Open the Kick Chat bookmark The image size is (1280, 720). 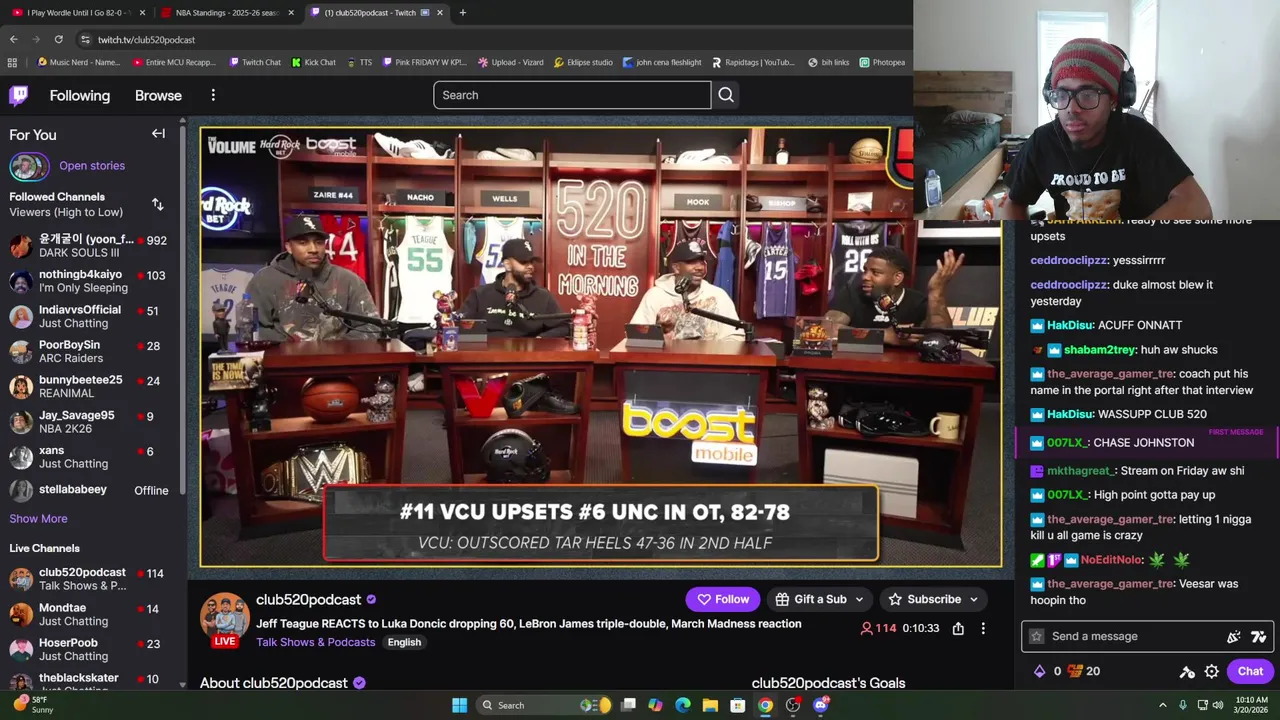tap(313, 62)
